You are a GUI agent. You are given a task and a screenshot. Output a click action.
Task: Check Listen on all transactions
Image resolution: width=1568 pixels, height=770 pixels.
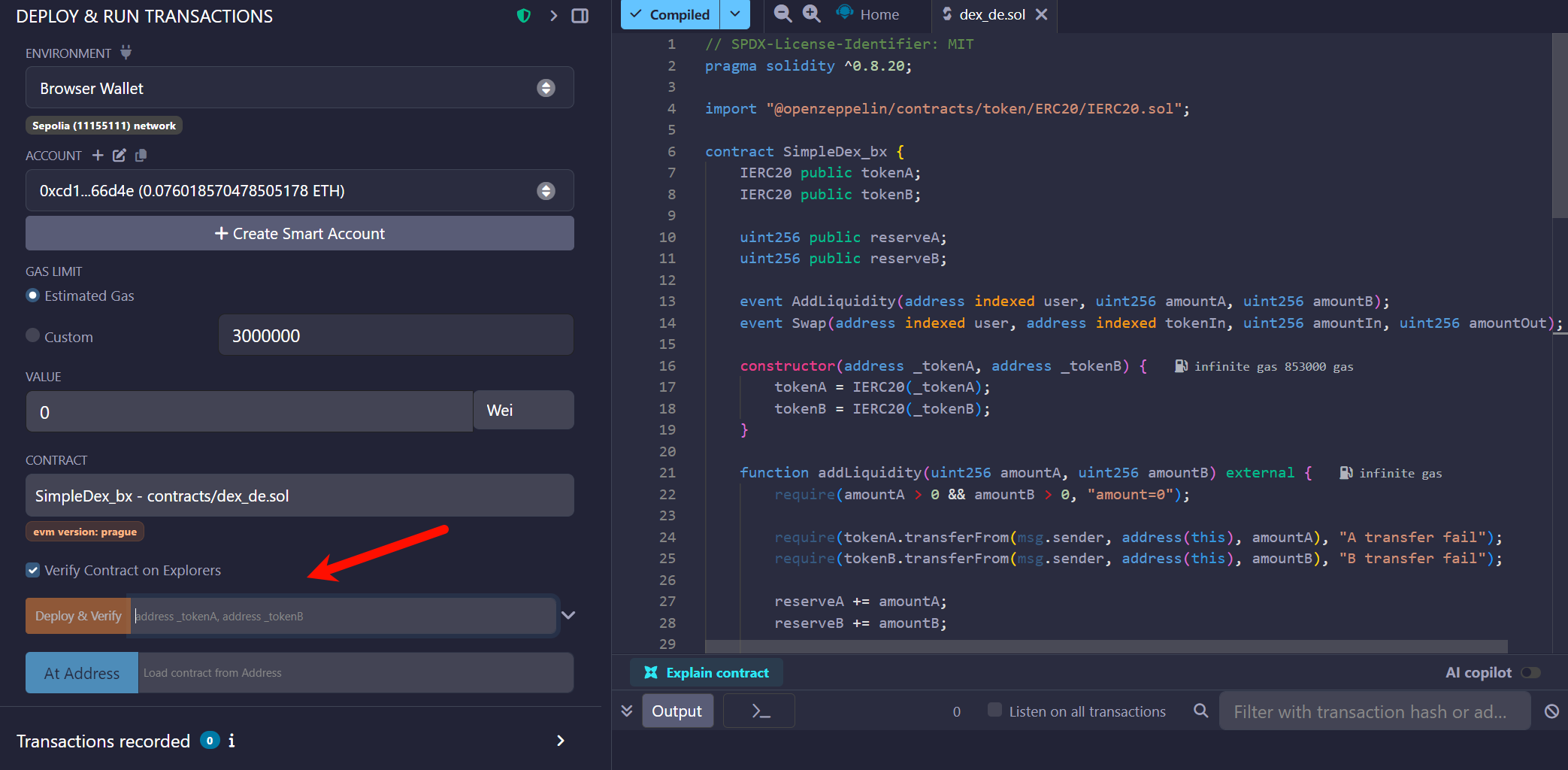[994, 710]
